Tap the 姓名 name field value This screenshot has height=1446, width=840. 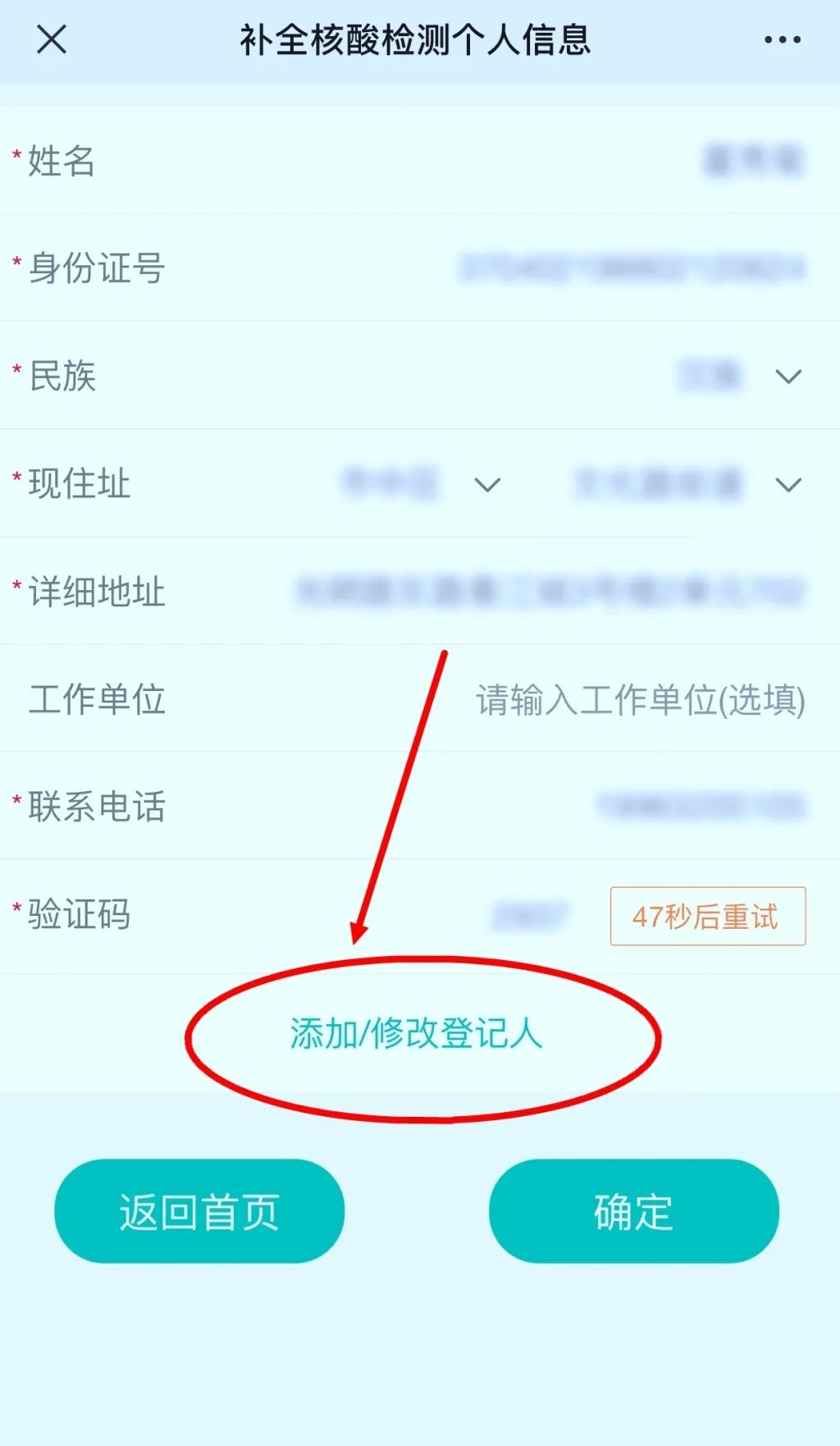pos(754,161)
